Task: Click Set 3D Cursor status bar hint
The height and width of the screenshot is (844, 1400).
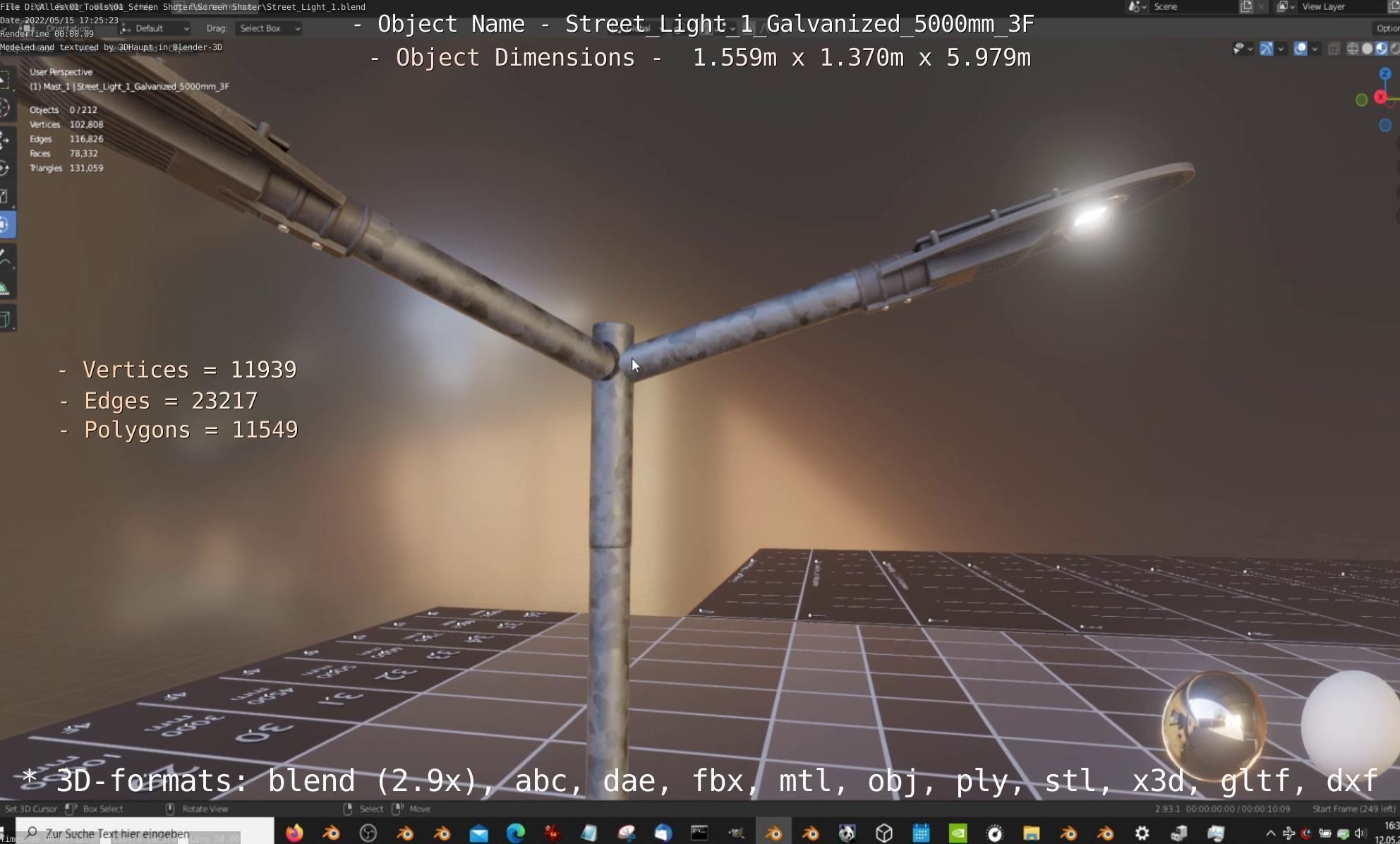Action: coord(30,809)
